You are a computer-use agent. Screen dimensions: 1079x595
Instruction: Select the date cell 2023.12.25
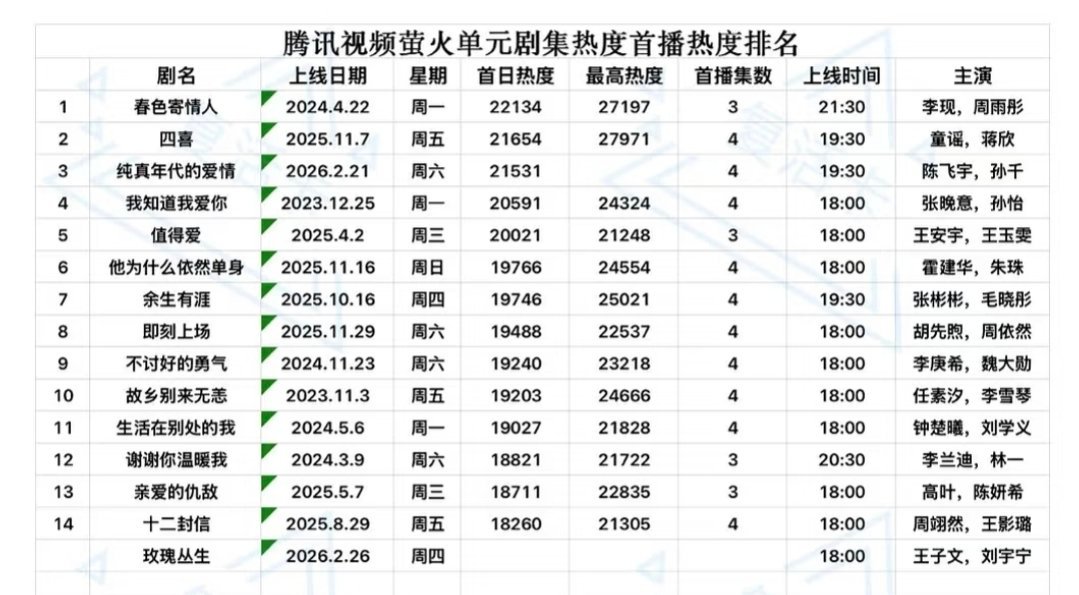(328, 204)
